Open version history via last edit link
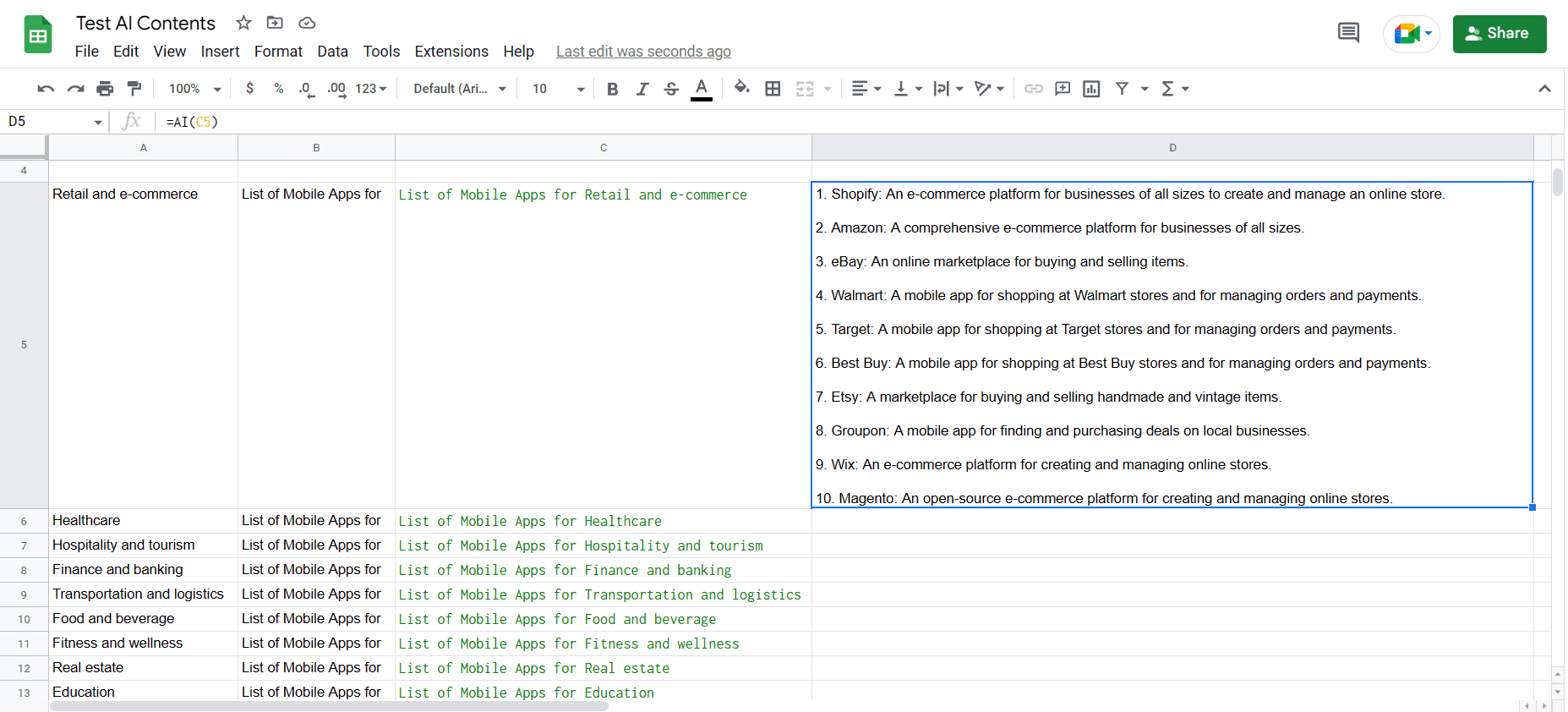Viewport: 1568px width, 712px height. coord(643,52)
